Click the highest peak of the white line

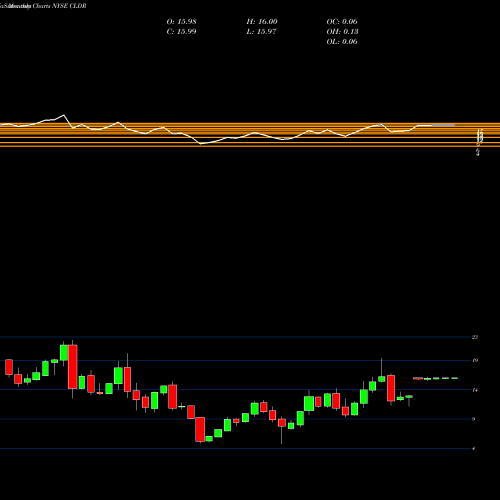pyautogui.click(x=64, y=115)
